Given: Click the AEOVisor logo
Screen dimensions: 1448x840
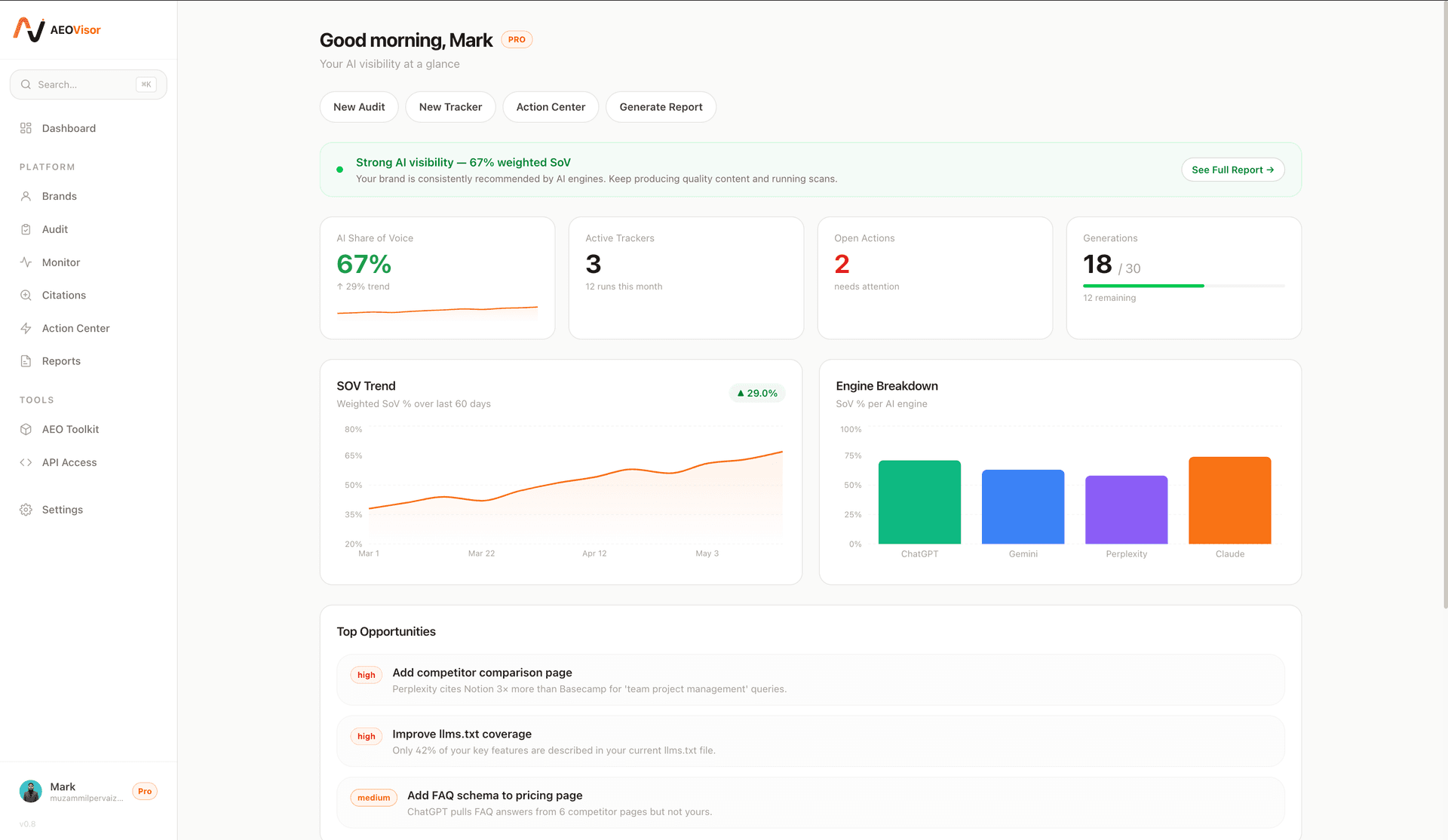Looking at the screenshot, I should (x=57, y=29).
